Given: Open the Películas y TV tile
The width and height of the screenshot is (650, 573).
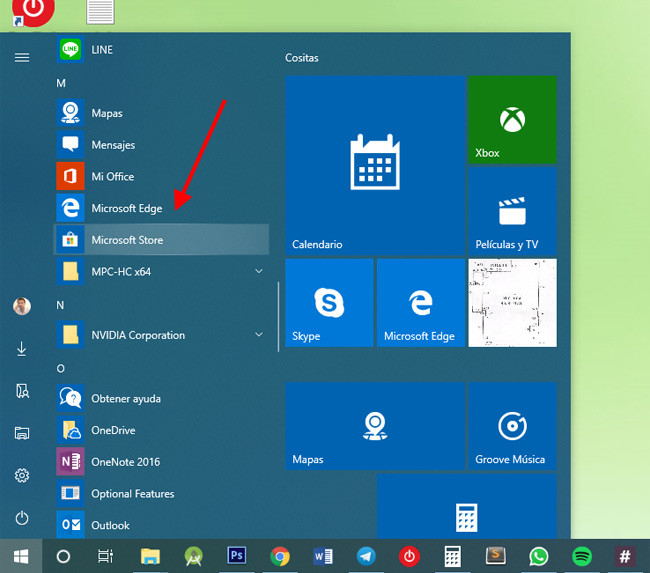Looking at the screenshot, I should 512,211.
